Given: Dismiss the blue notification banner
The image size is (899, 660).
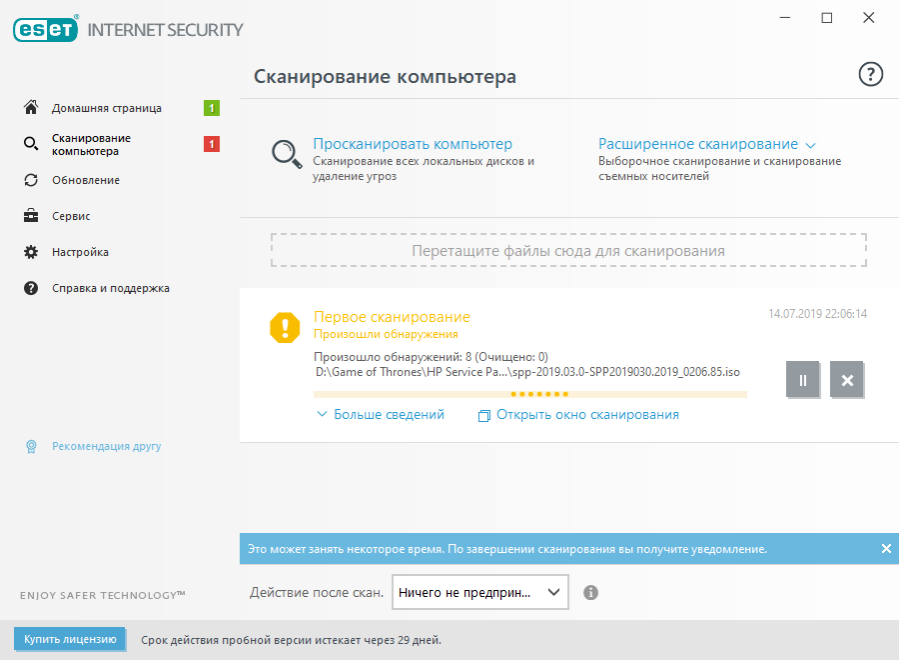Looking at the screenshot, I should click(x=886, y=549).
